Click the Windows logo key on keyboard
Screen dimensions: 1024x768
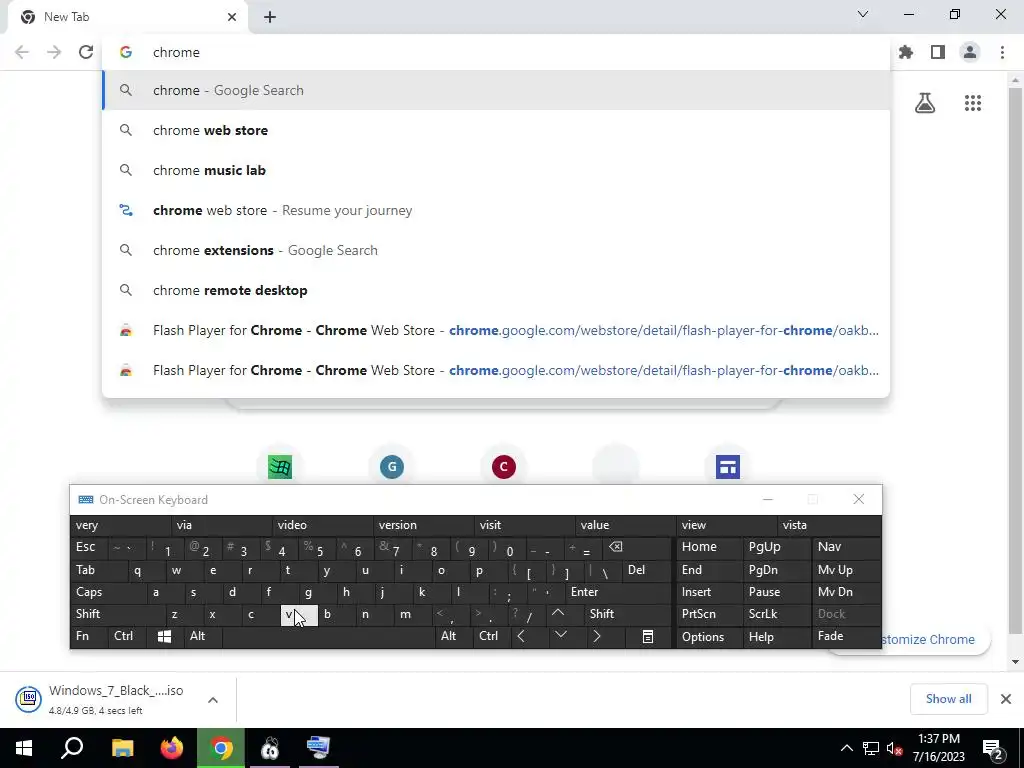pyautogui.click(x=164, y=637)
